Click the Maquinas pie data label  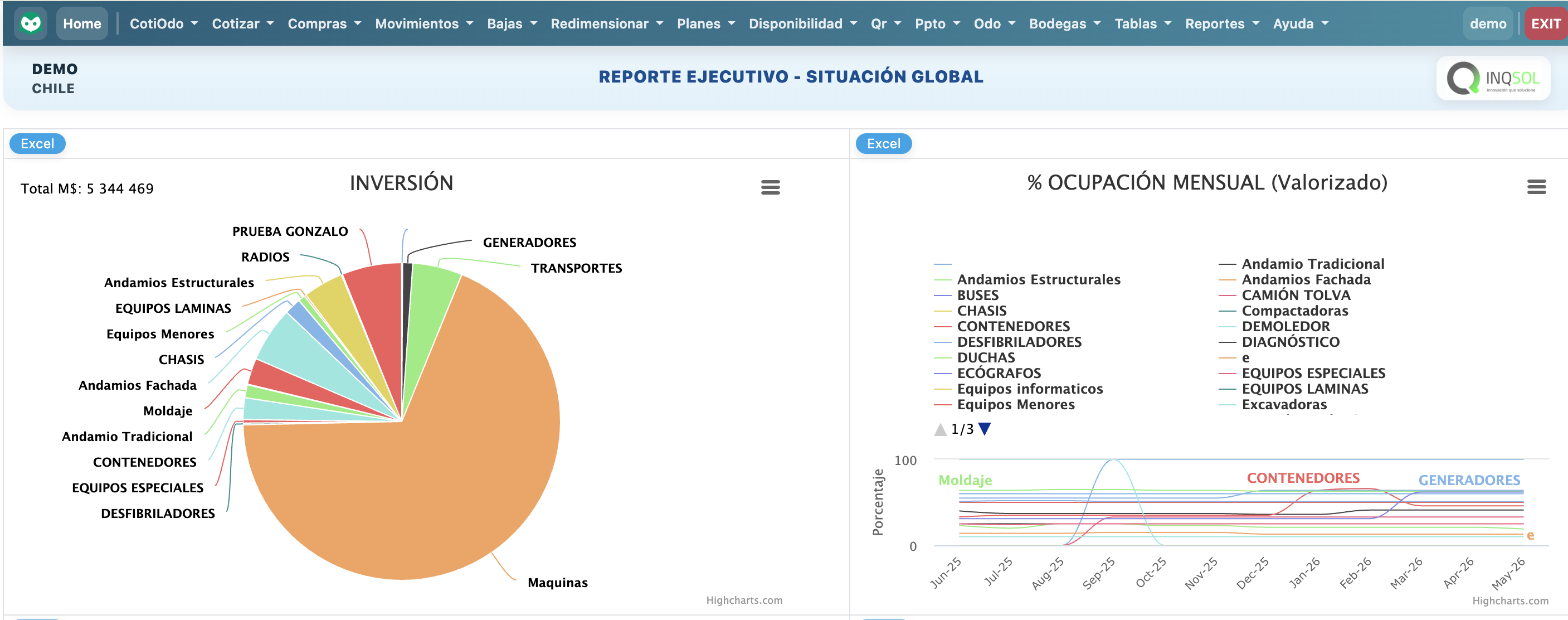coord(558,583)
